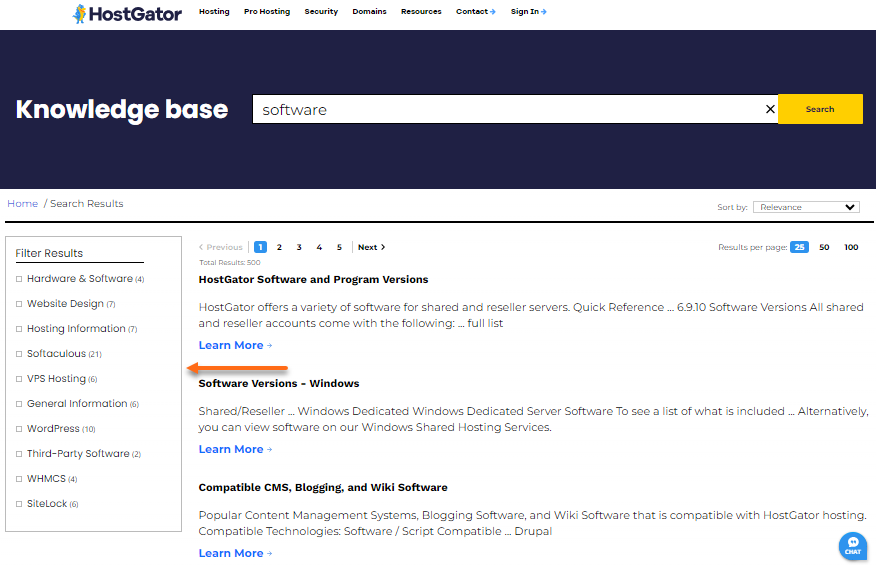Viewport: 876px width, 565px height.
Task: Check the General Information filter
Action: coord(19,404)
